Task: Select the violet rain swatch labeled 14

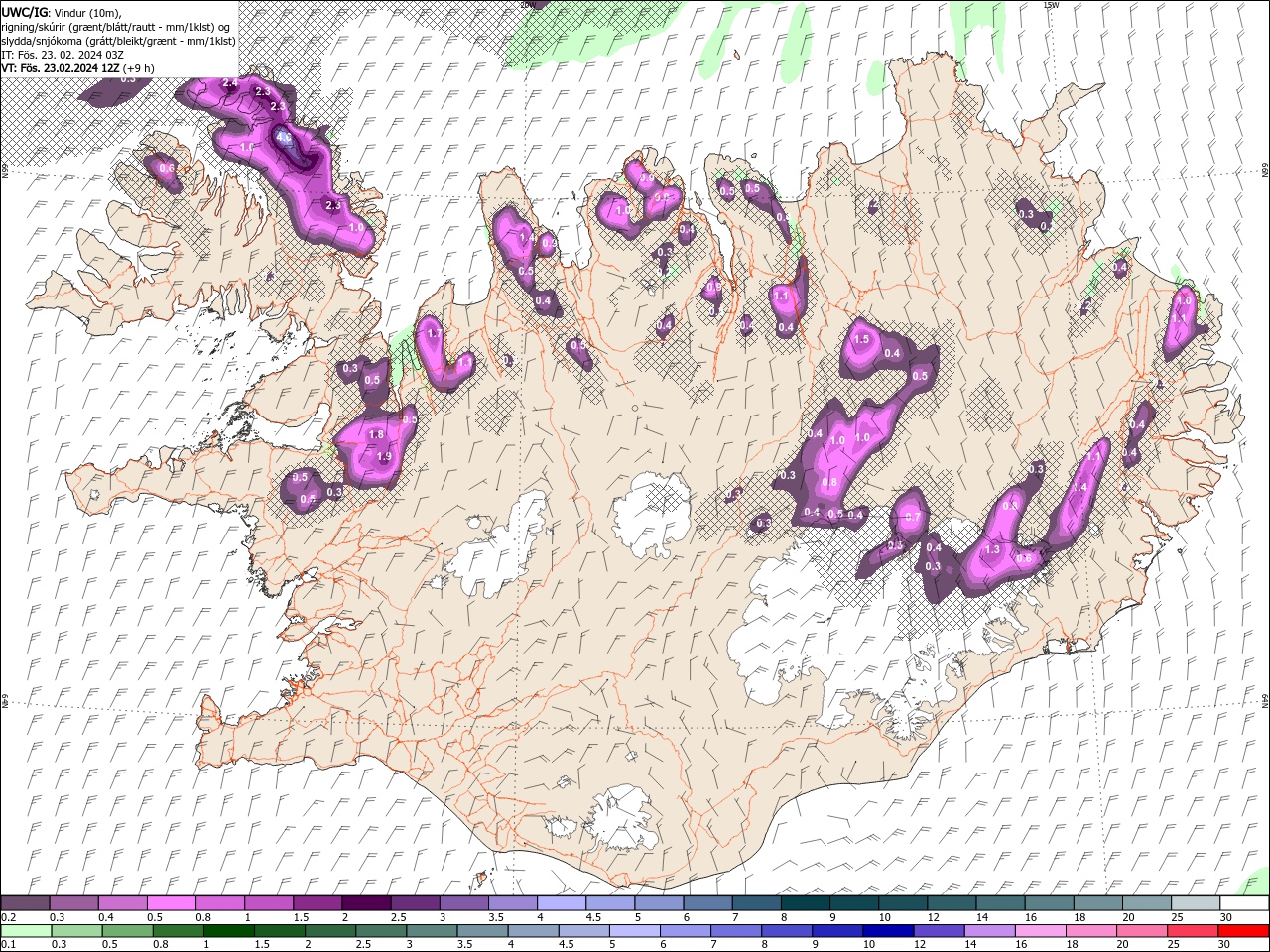Action: tap(989, 931)
